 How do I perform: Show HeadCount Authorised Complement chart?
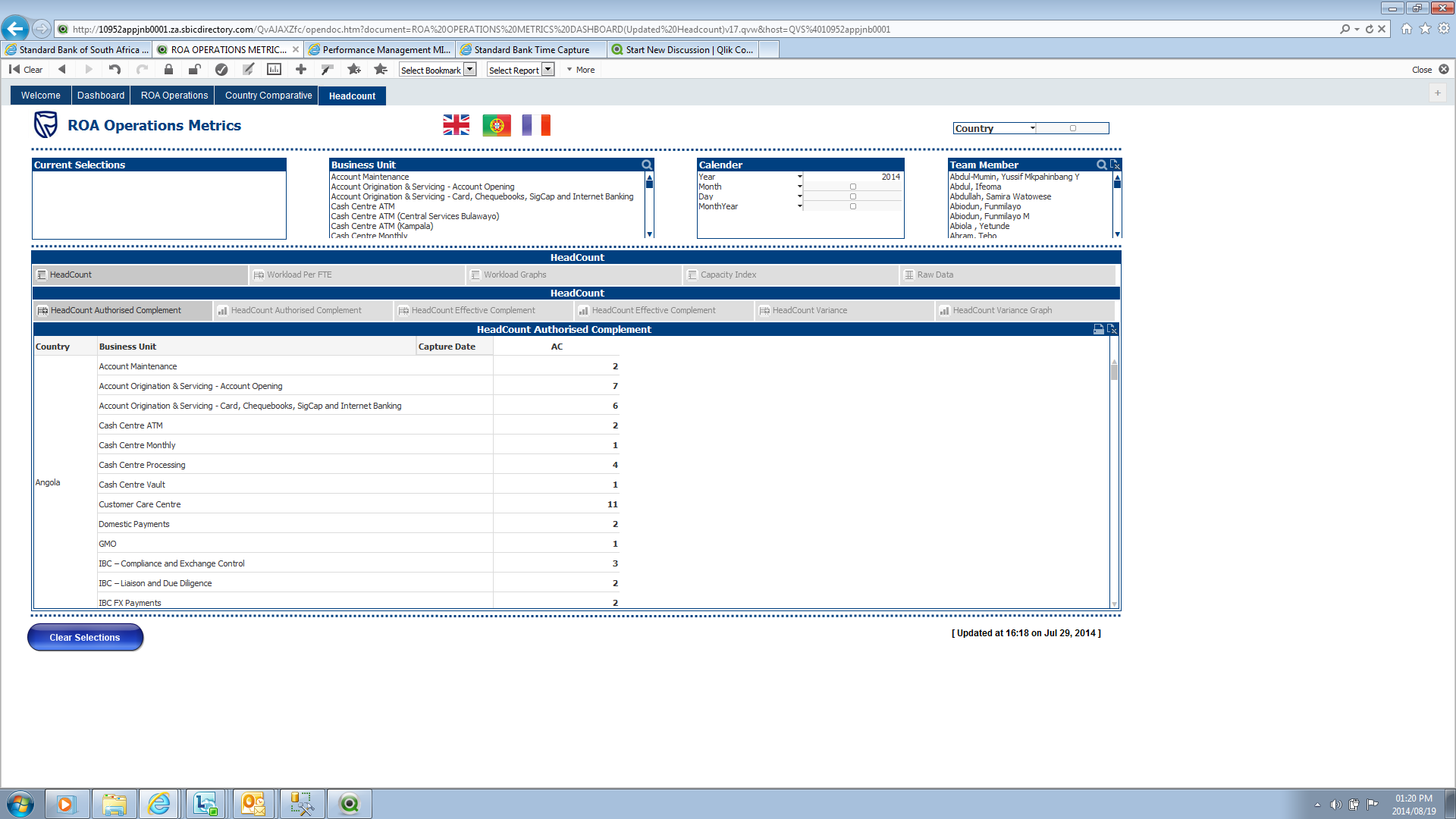(x=303, y=311)
